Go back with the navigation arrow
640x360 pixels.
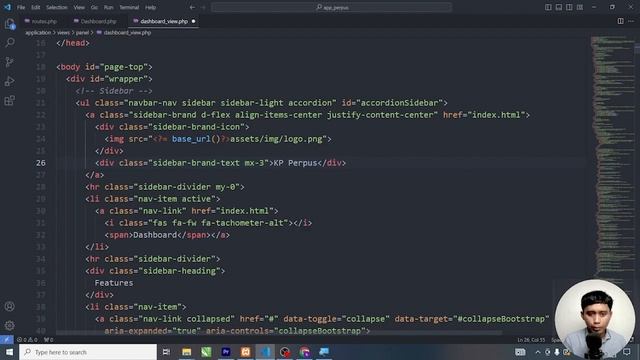192,7
